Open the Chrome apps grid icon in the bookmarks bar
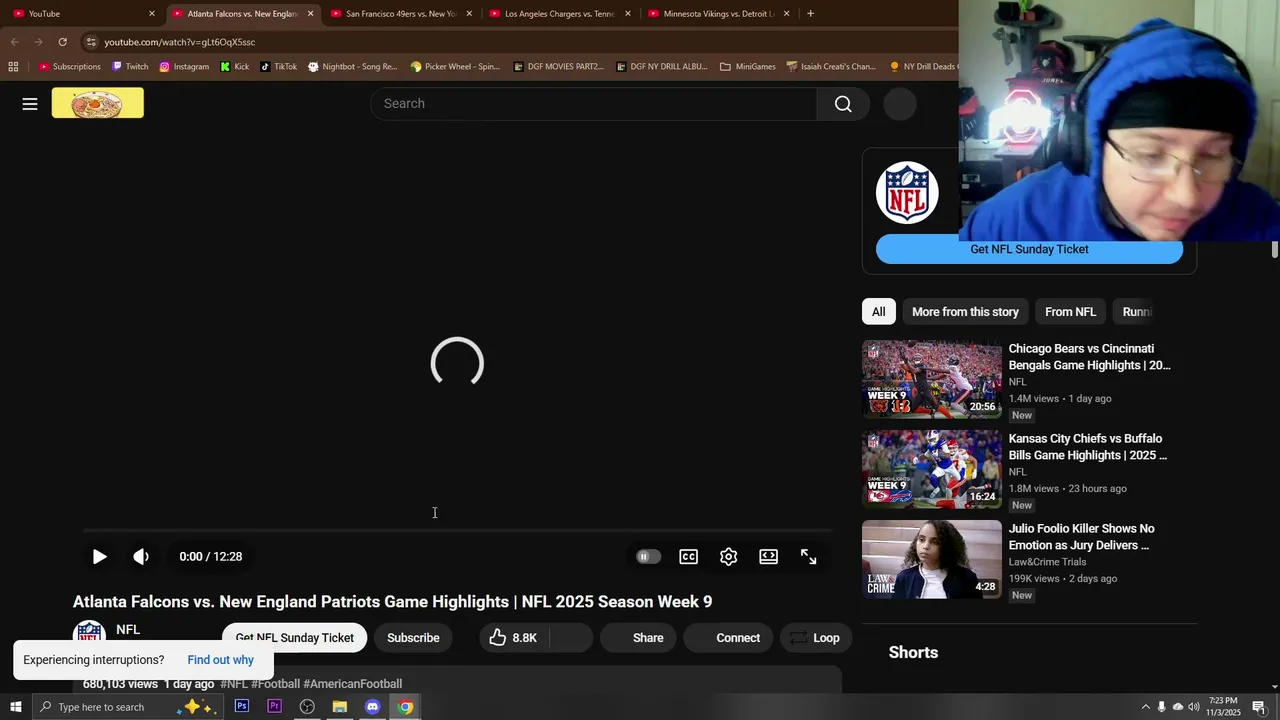 pos(13,67)
